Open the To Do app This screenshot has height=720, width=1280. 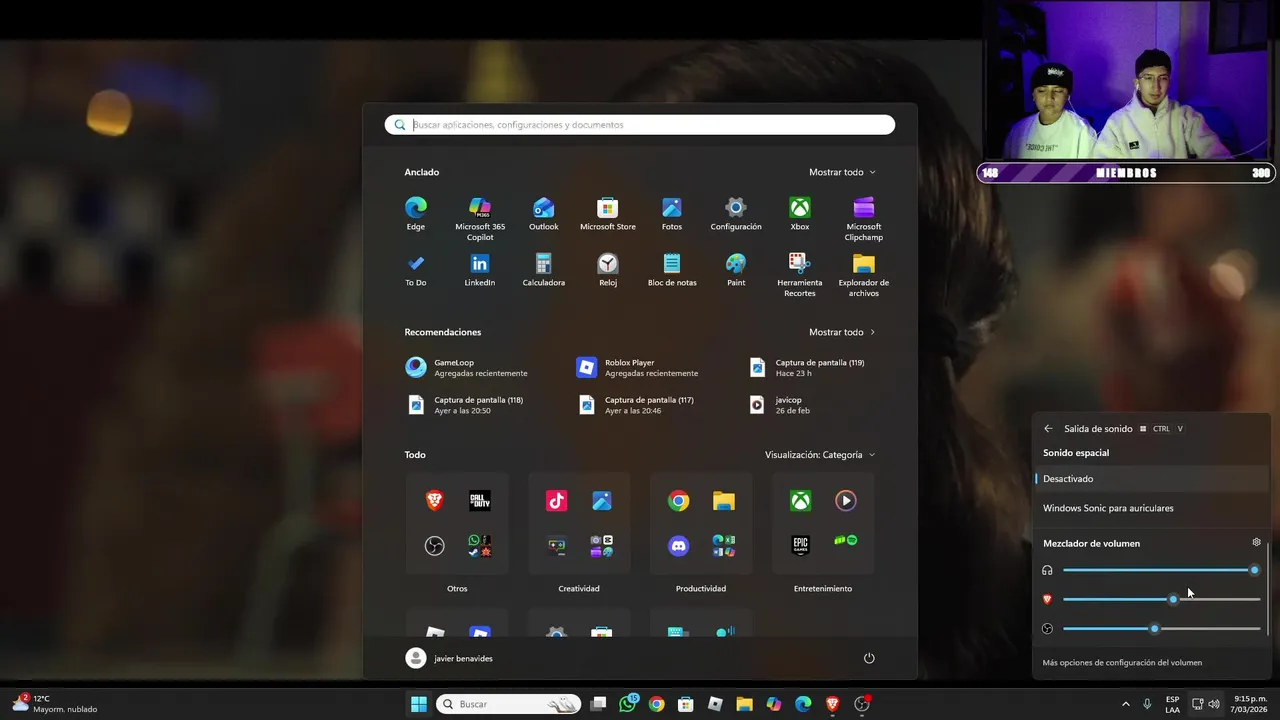[416, 269]
